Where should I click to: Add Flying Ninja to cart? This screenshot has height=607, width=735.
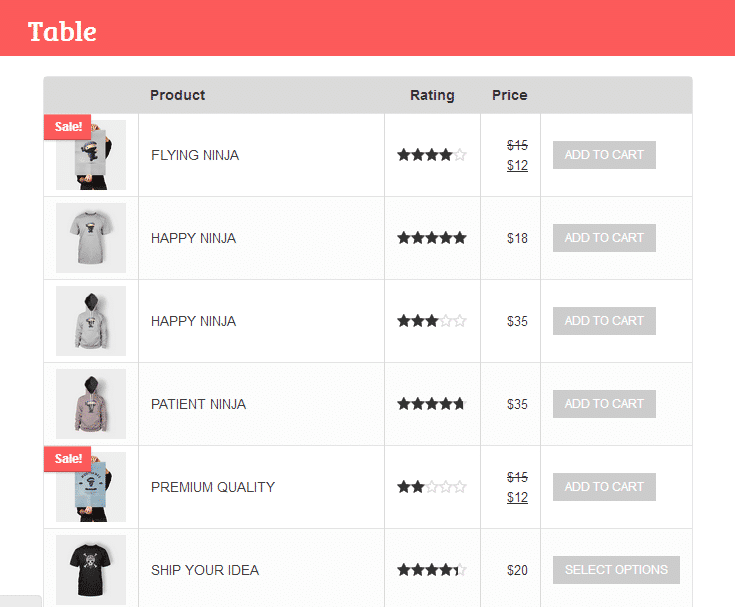(604, 155)
